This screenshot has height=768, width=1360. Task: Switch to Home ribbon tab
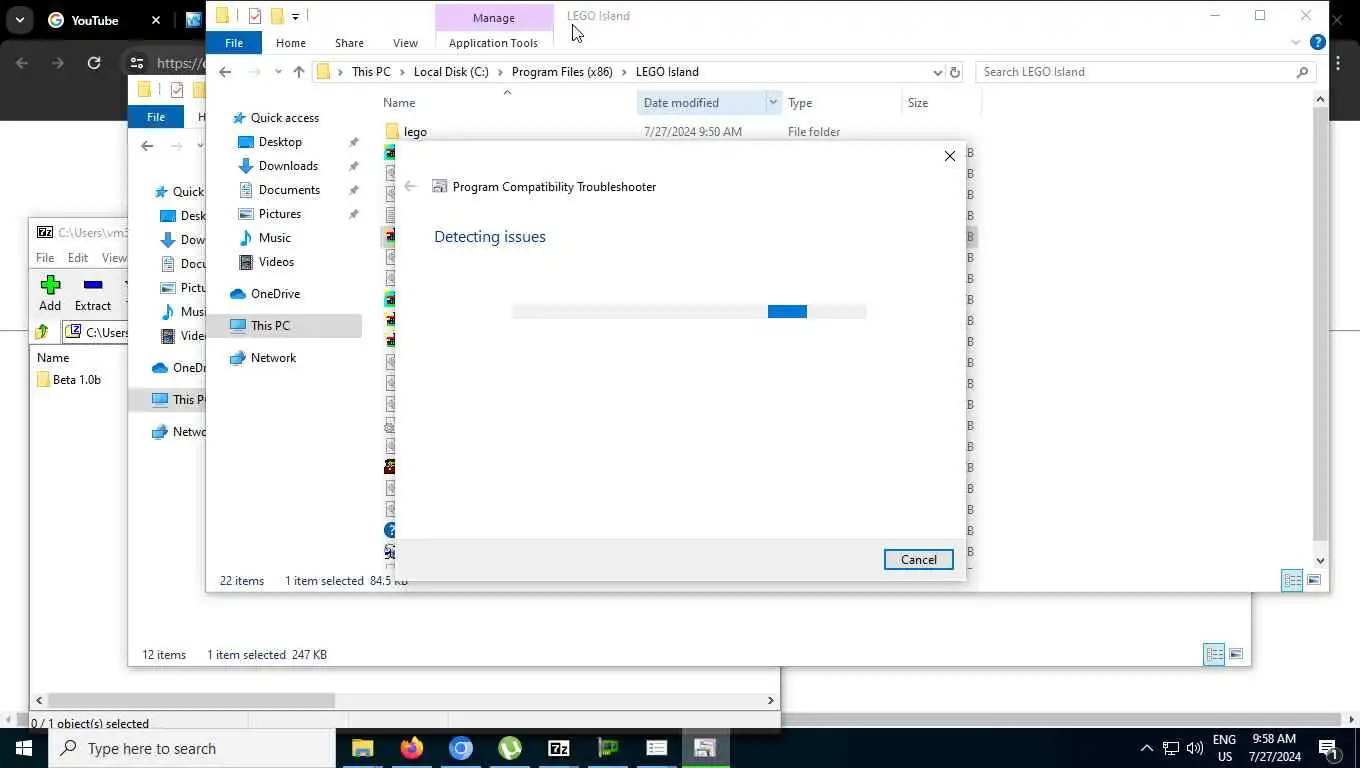[291, 43]
